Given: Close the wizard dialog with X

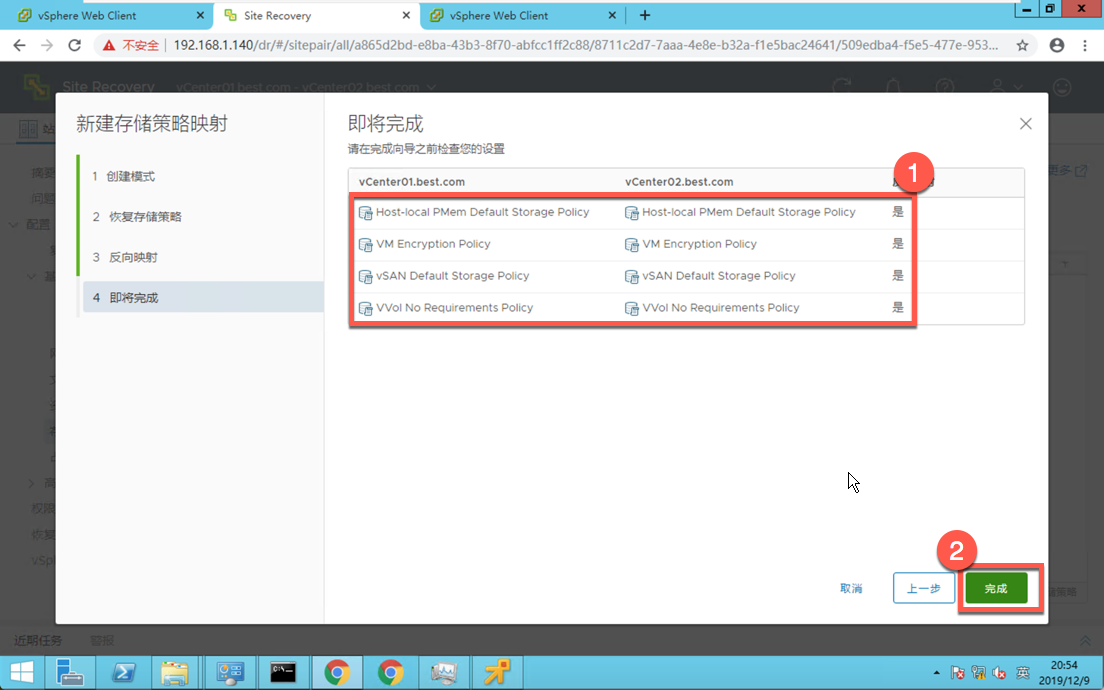Looking at the screenshot, I should 1025,124.
